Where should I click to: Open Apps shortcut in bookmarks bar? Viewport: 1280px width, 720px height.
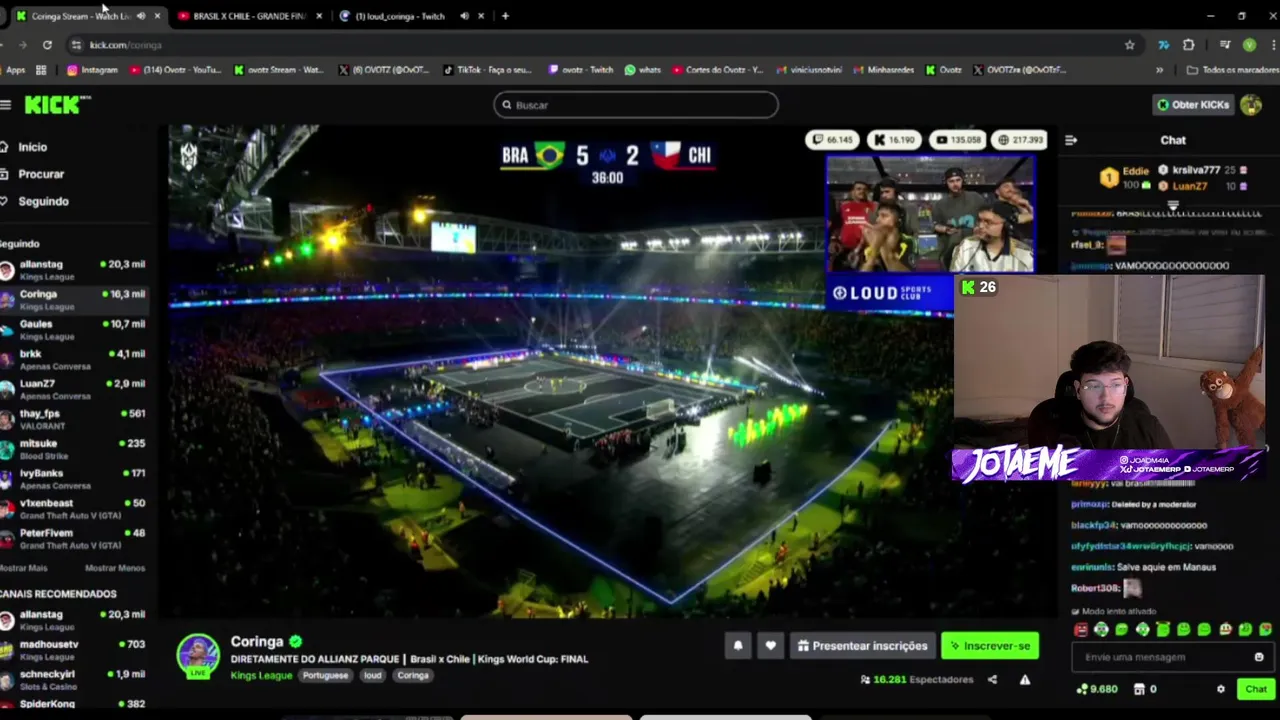pos(15,70)
